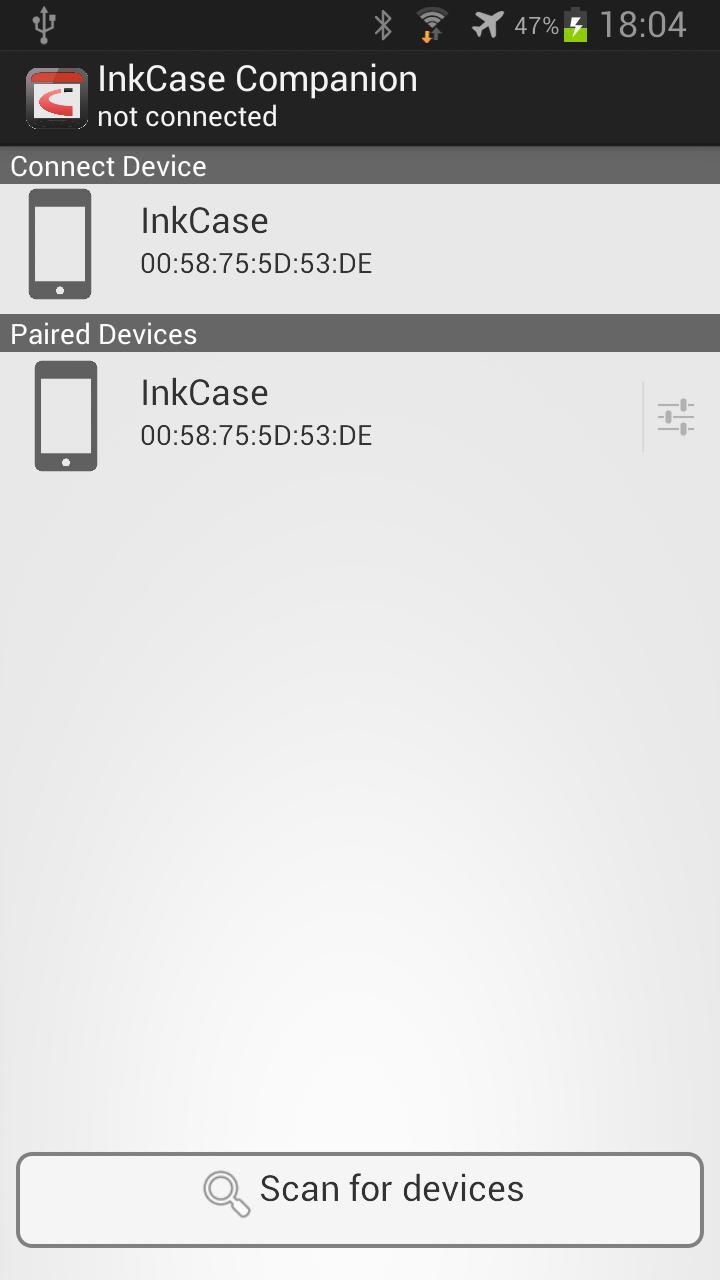720x1280 pixels.
Task: Tap the magnifier icon in Scan button
Action: pos(227,1193)
